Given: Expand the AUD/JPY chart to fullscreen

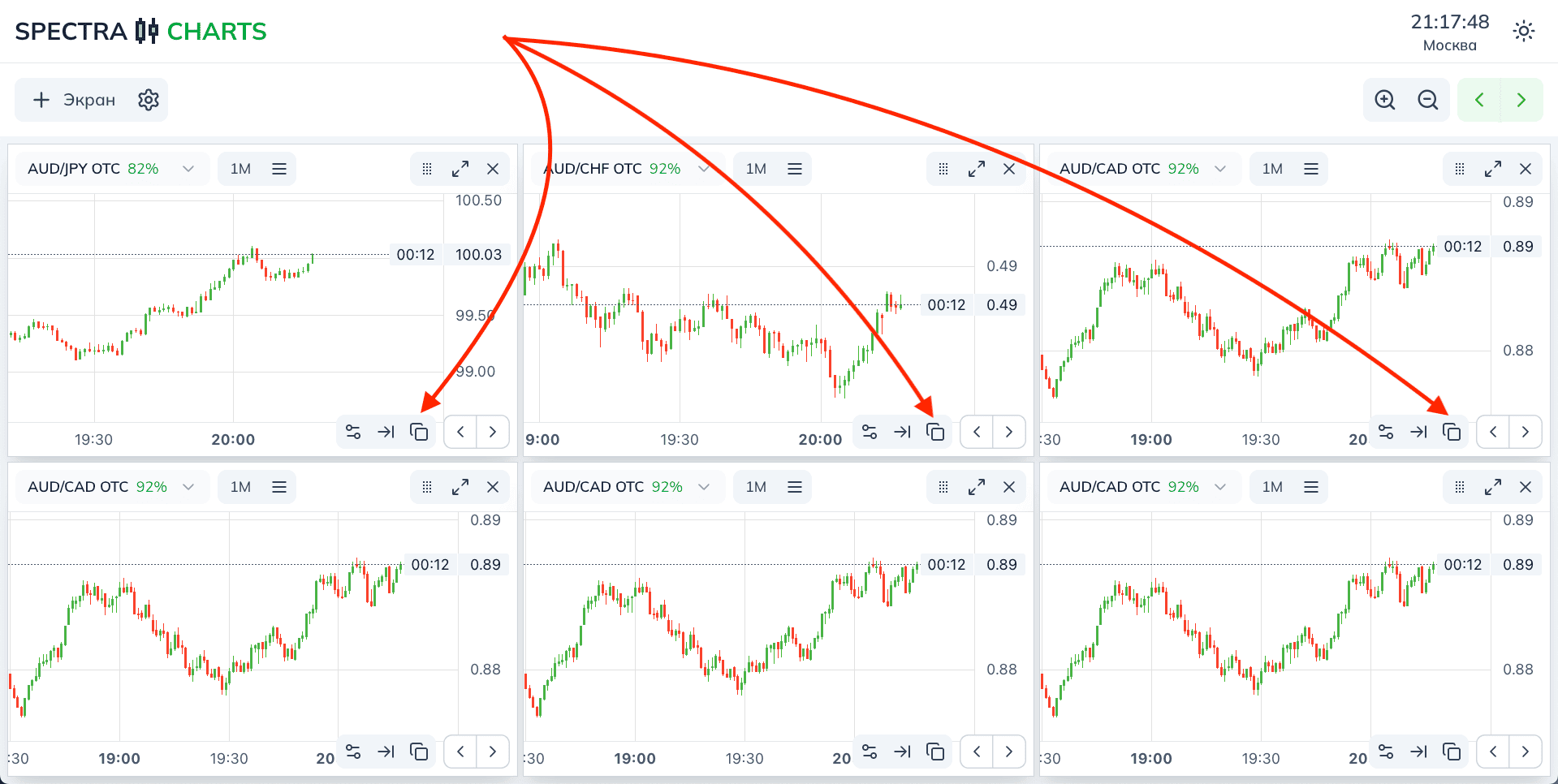Looking at the screenshot, I should coord(460,169).
